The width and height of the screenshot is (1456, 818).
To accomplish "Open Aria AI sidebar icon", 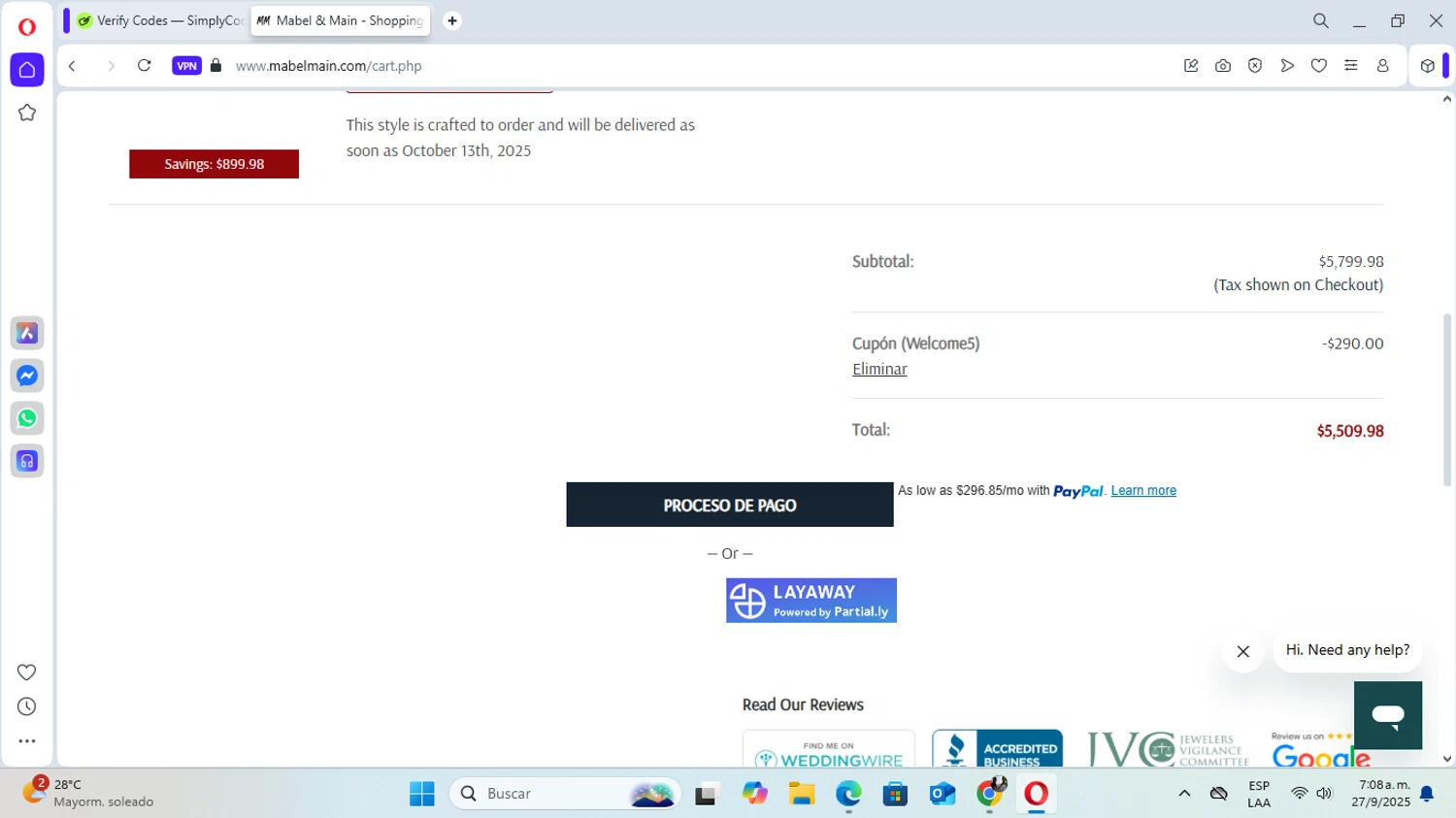I will (x=27, y=333).
